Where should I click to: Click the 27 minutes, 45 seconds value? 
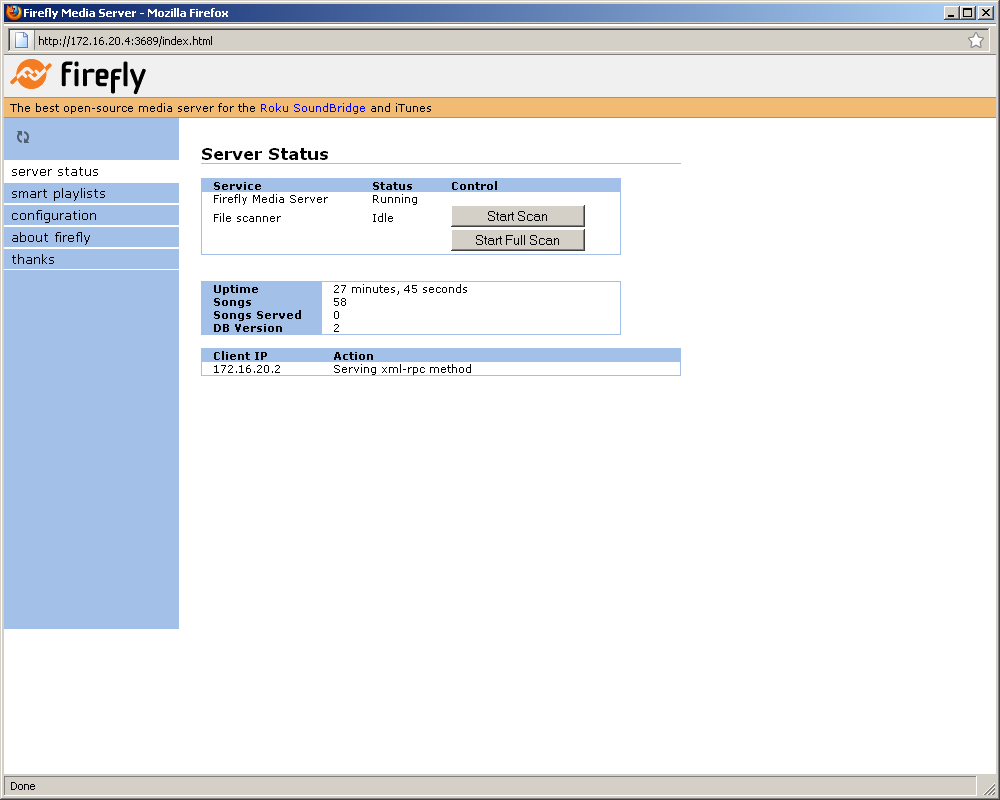tap(401, 289)
